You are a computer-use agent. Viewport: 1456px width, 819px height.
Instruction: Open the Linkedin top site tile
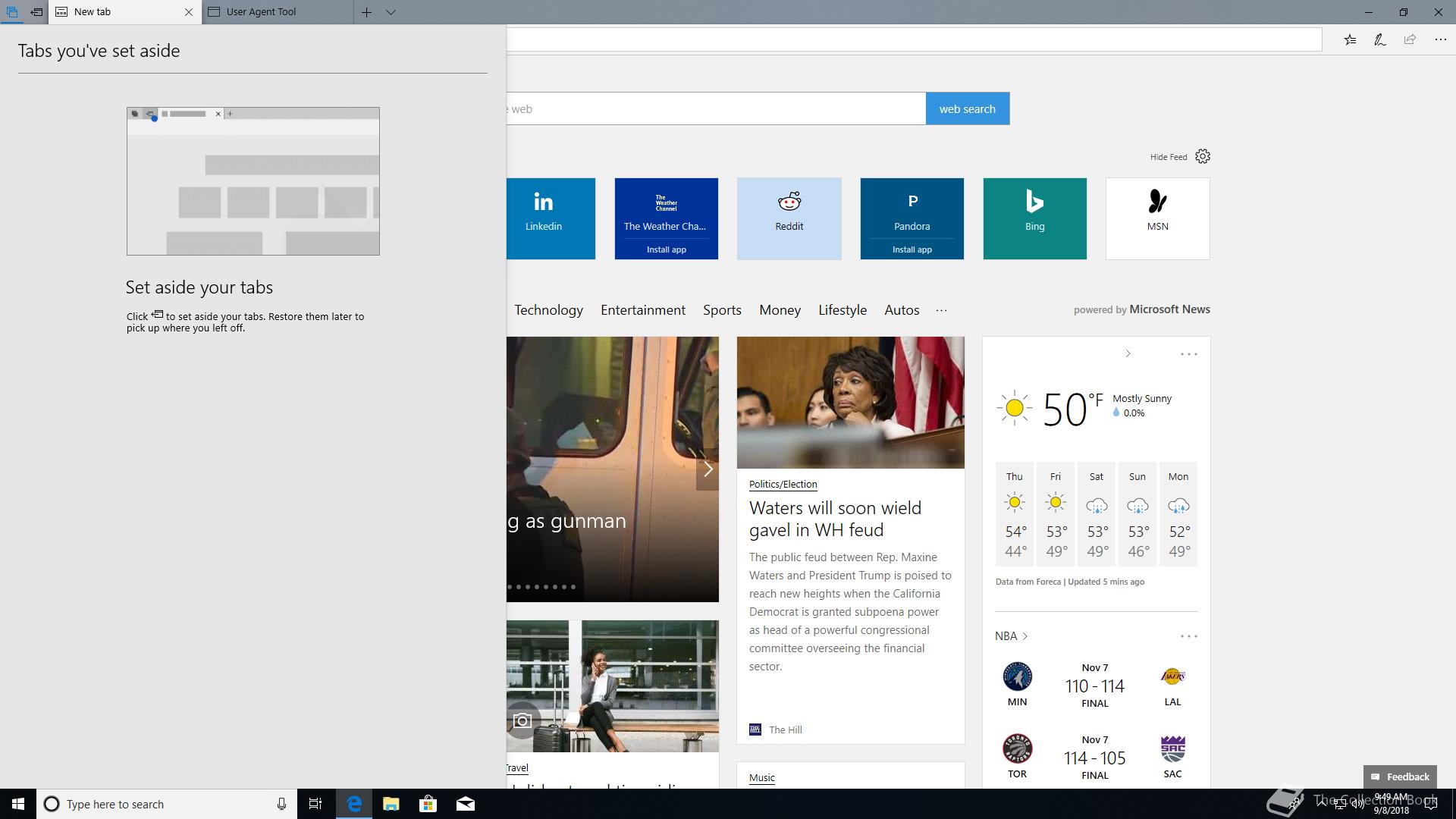pyautogui.click(x=551, y=218)
